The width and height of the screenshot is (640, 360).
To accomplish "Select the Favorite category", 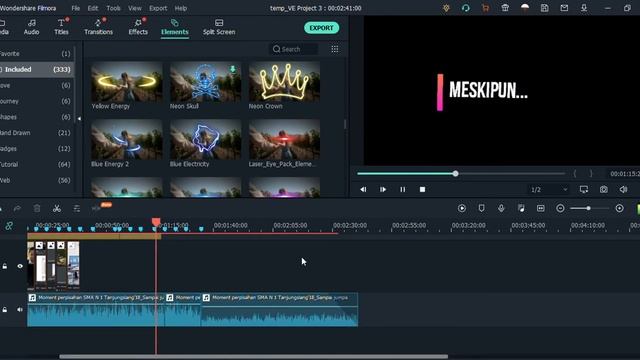I will coord(36,53).
